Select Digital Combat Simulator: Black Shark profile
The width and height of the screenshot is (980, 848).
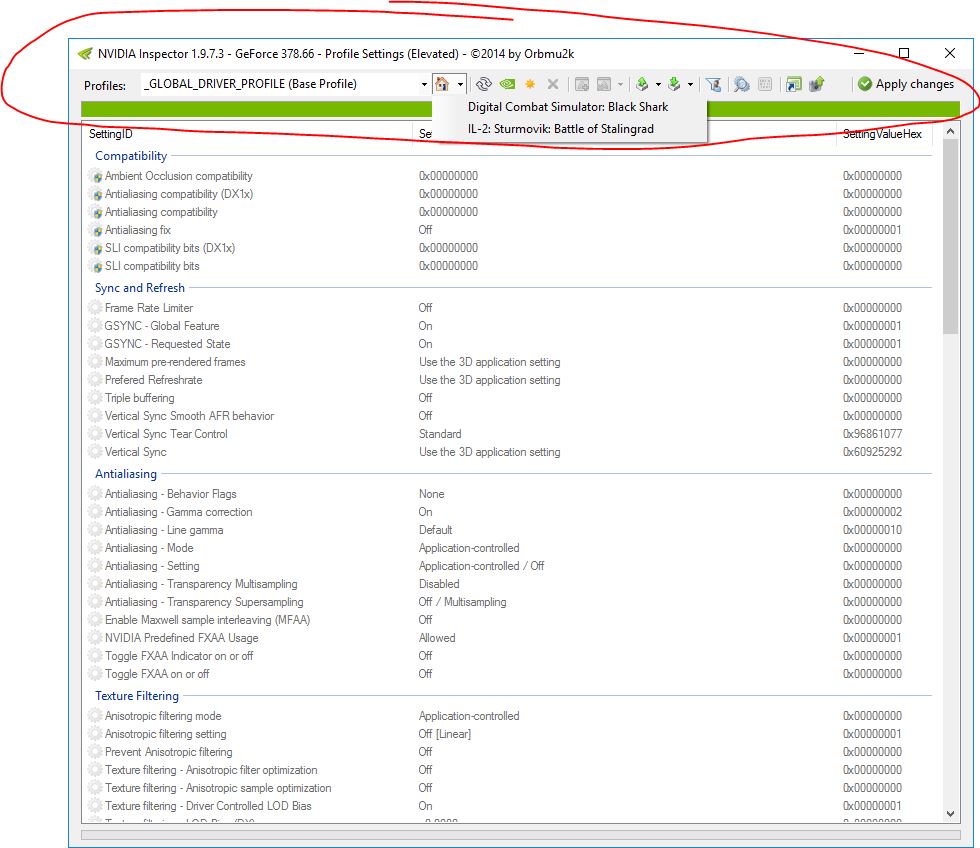tap(568, 107)
